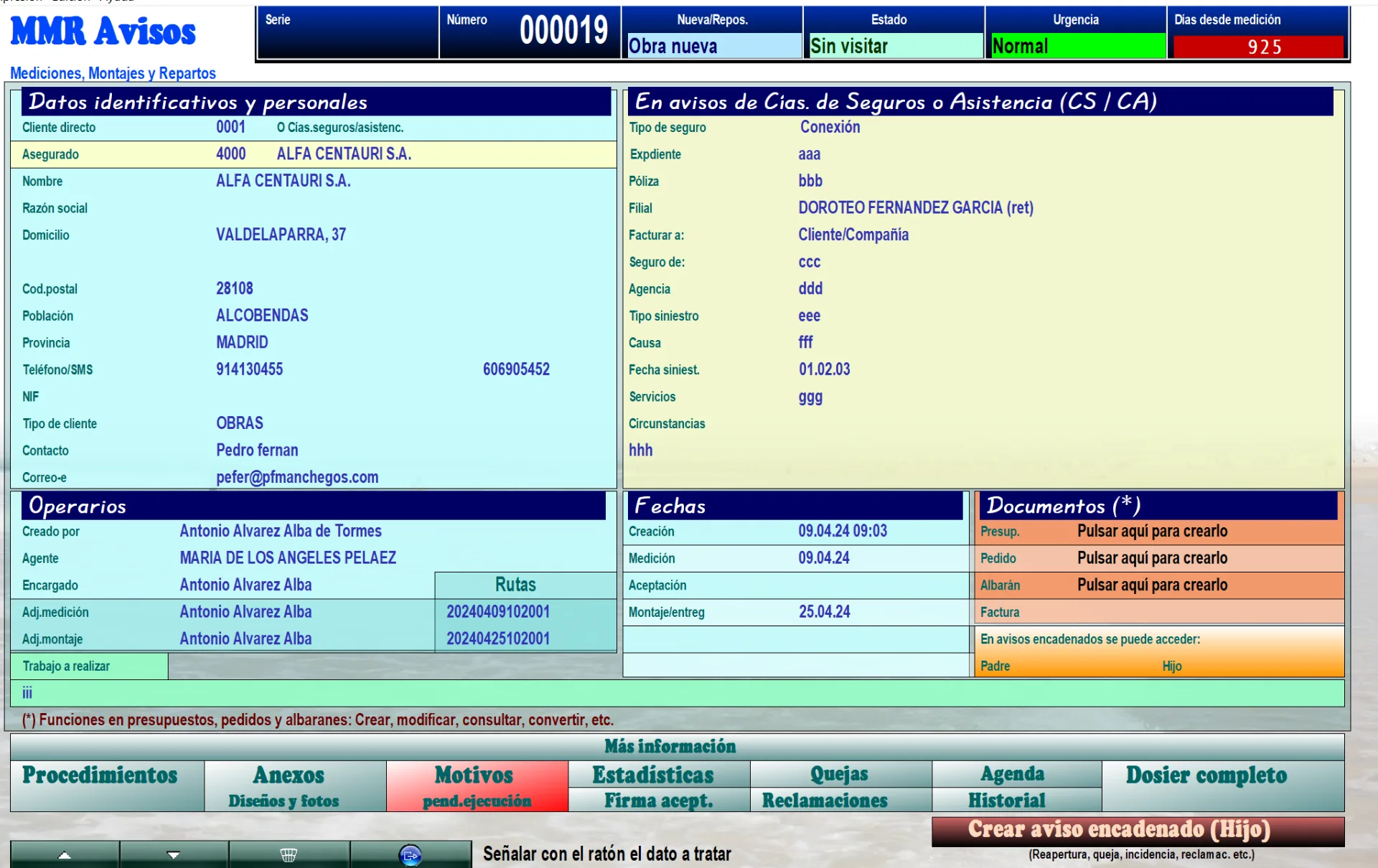Open Anexos Diseños y fotos
This screenshot has height=868, width=1378.
(295, 786)
